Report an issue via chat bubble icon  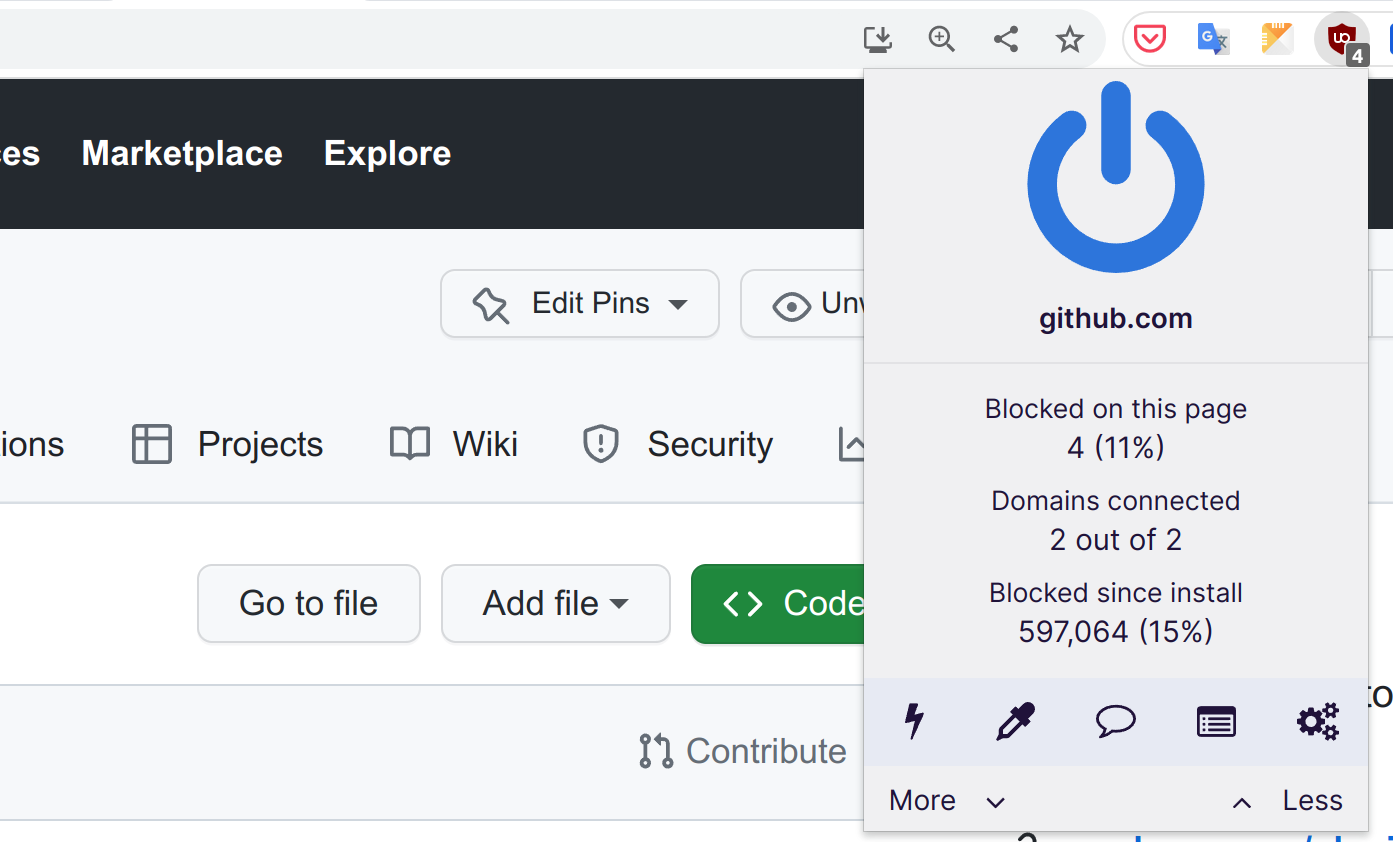coord(1116,721)
